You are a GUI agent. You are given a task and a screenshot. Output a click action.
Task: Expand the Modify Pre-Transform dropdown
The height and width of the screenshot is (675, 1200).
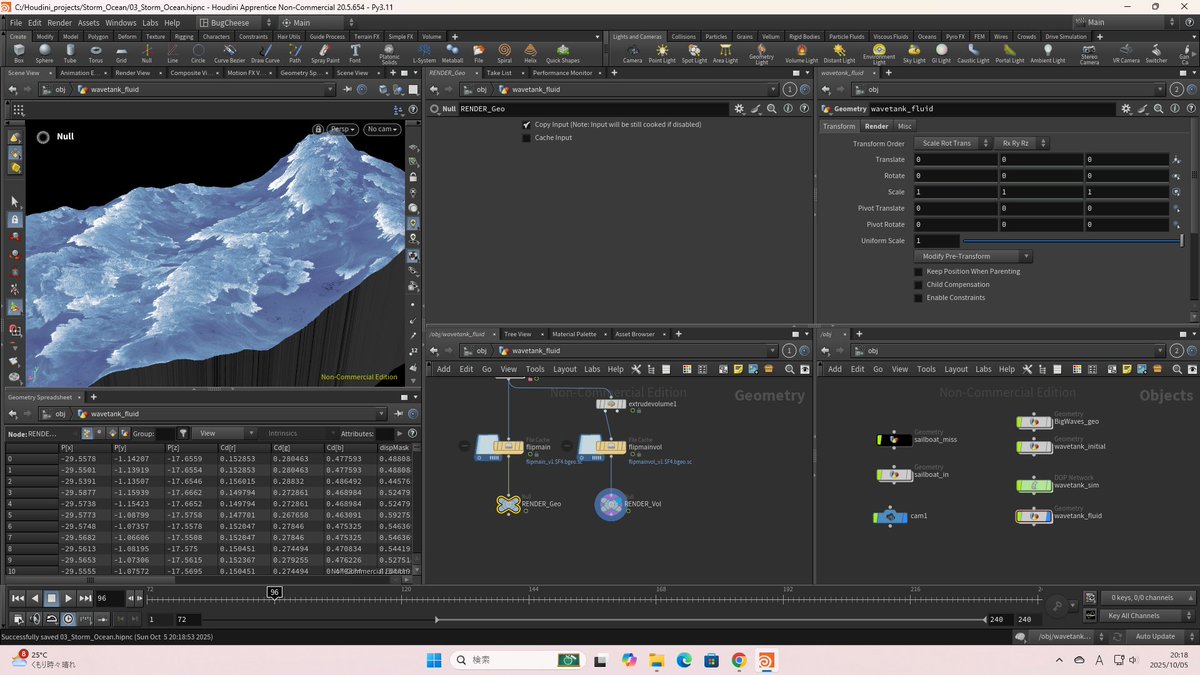(974, 256)
